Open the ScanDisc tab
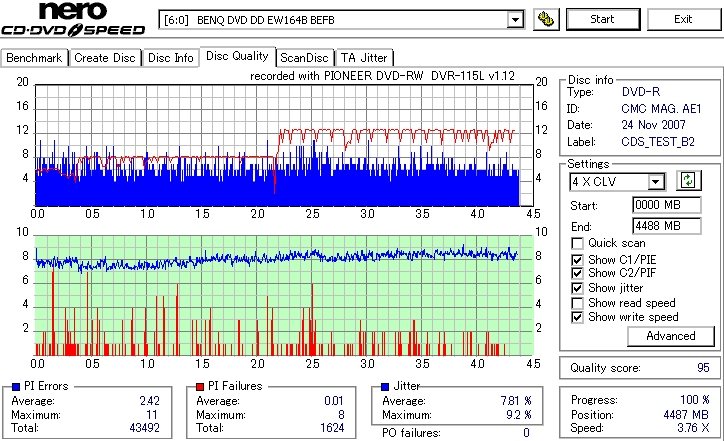Viewport: 724px width, 441px height. point(304,58)
